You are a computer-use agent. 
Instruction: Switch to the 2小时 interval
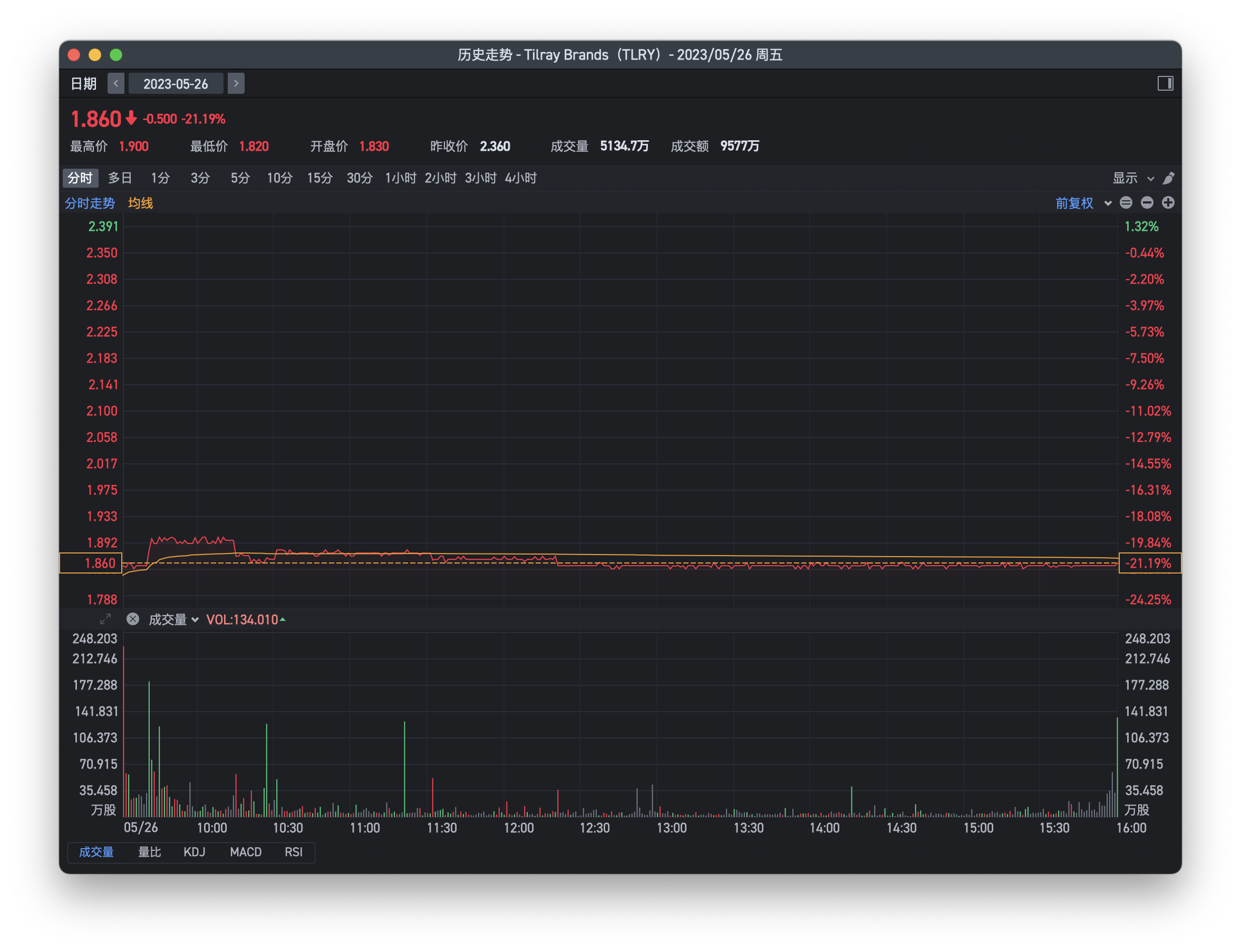440,179
